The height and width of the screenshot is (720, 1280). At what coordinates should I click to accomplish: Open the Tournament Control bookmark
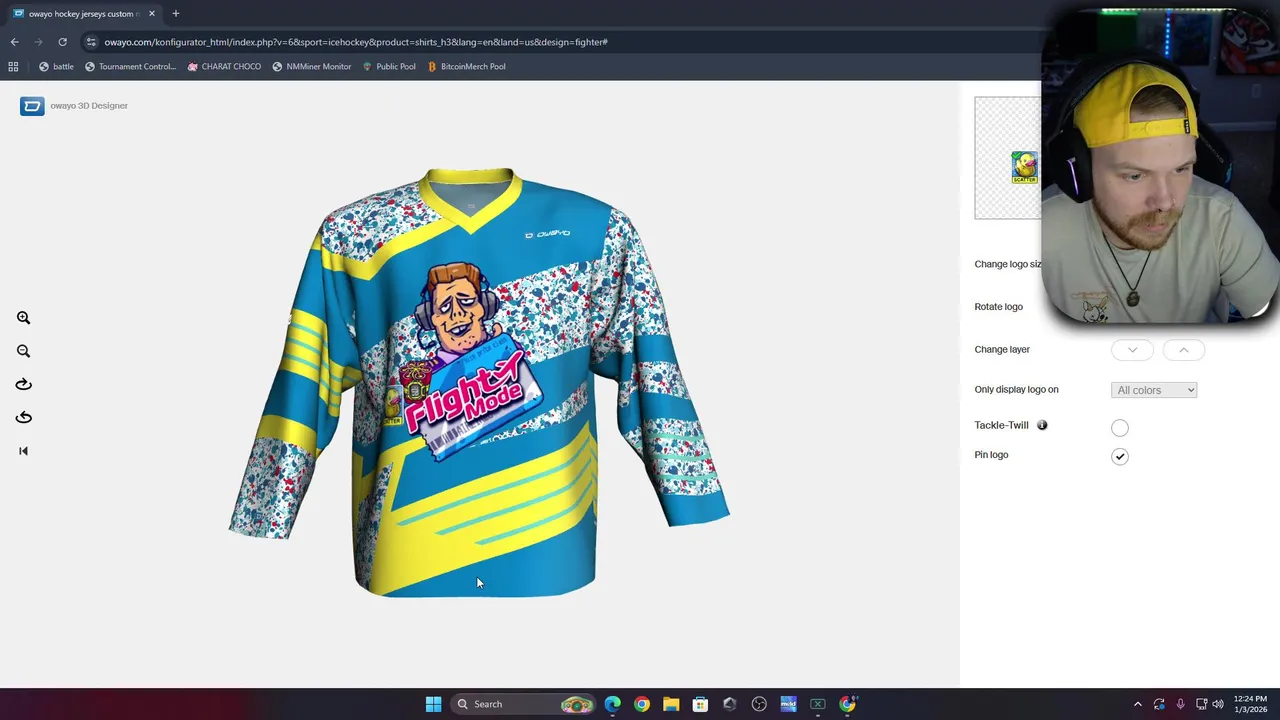tap(130, 66)
